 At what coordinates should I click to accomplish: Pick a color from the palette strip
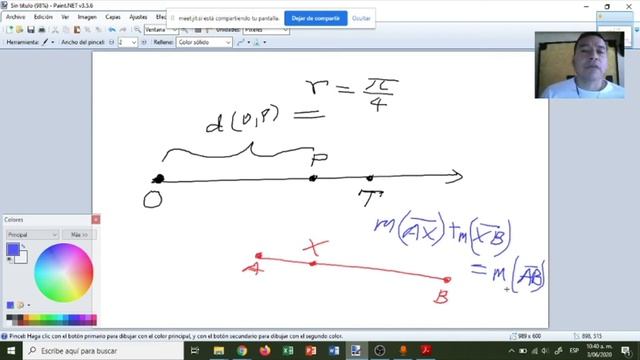tap(51, 320)
